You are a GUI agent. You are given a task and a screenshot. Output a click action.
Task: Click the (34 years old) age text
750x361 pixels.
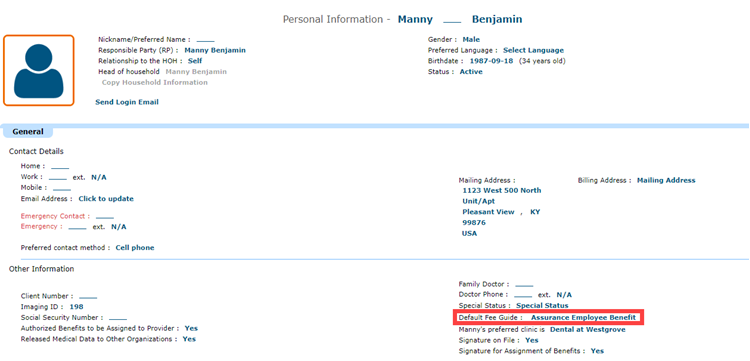542,61
